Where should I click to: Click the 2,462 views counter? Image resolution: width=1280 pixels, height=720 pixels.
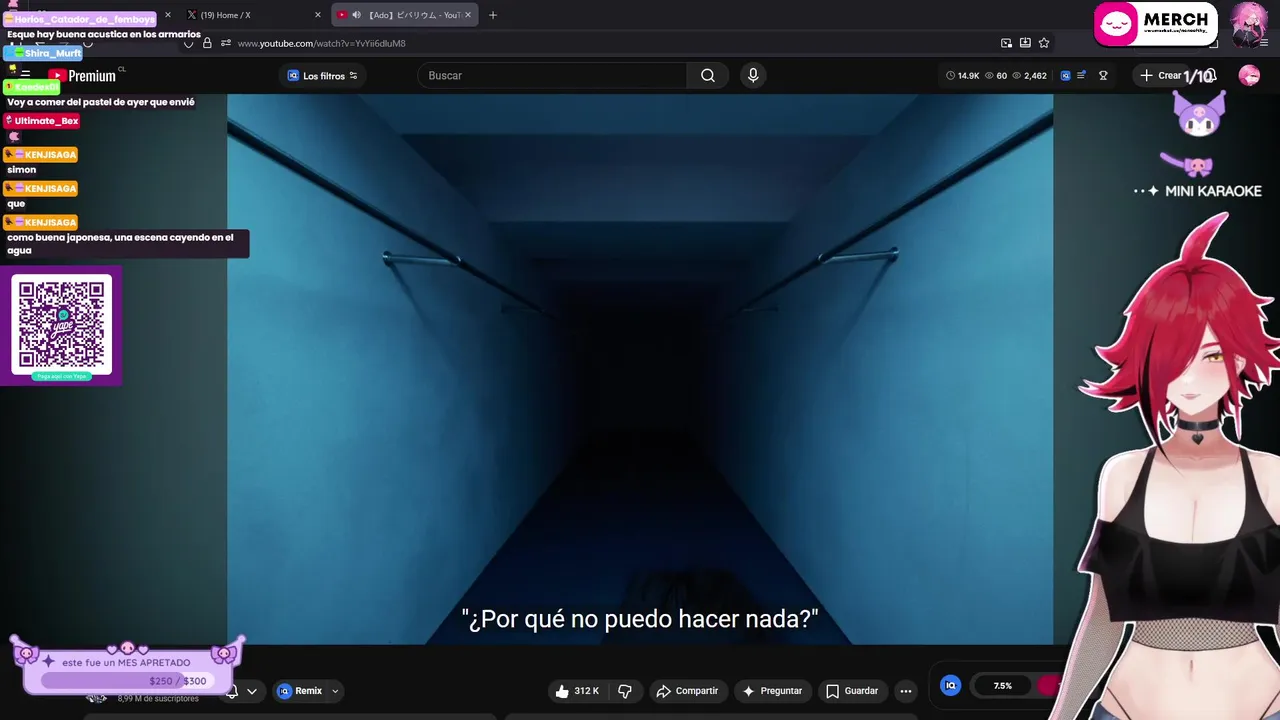click(1029, 76)
